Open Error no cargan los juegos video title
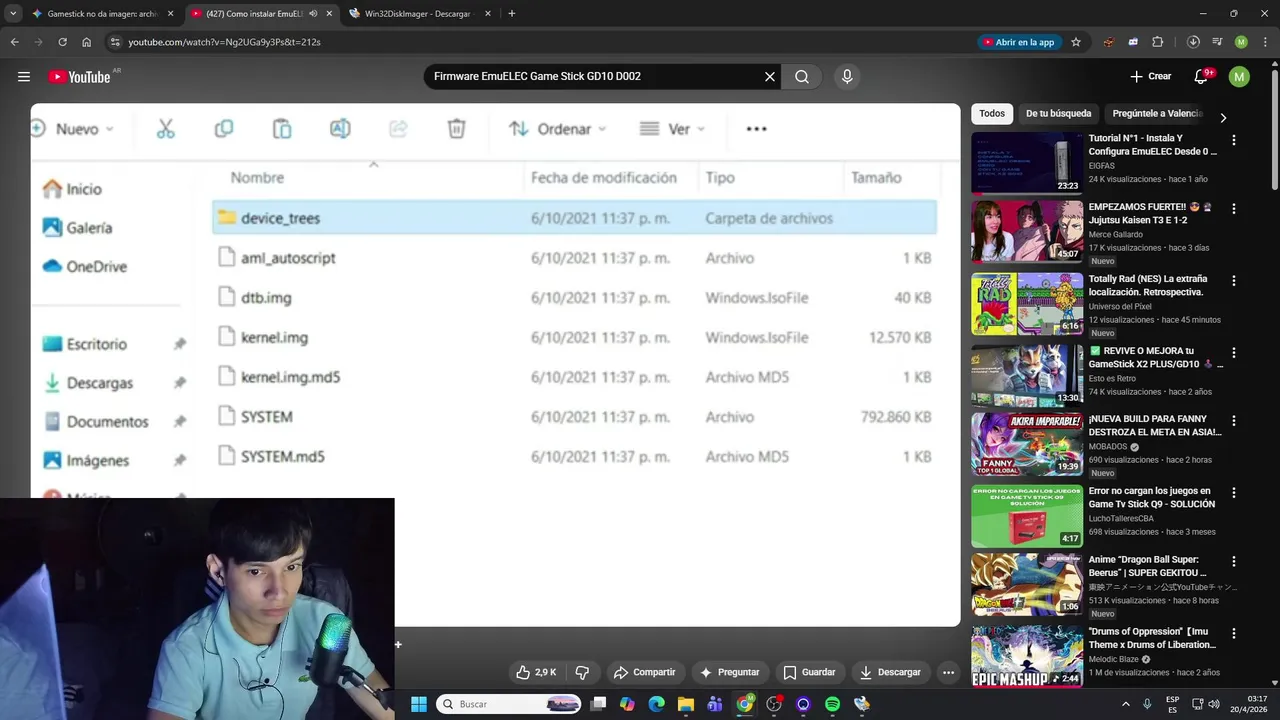 click(1150, 497)
